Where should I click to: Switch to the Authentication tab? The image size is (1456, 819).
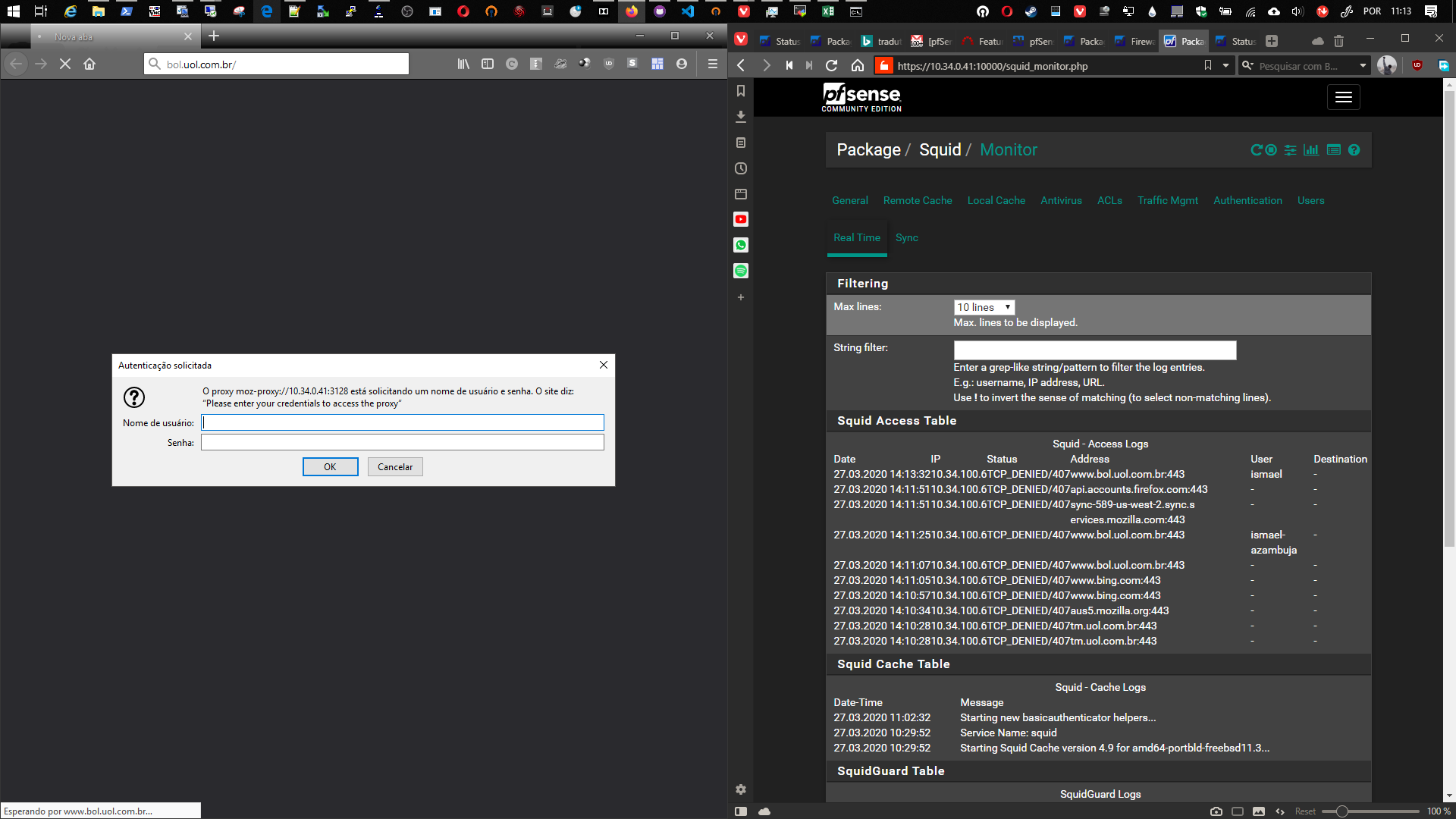[1247, 200]
